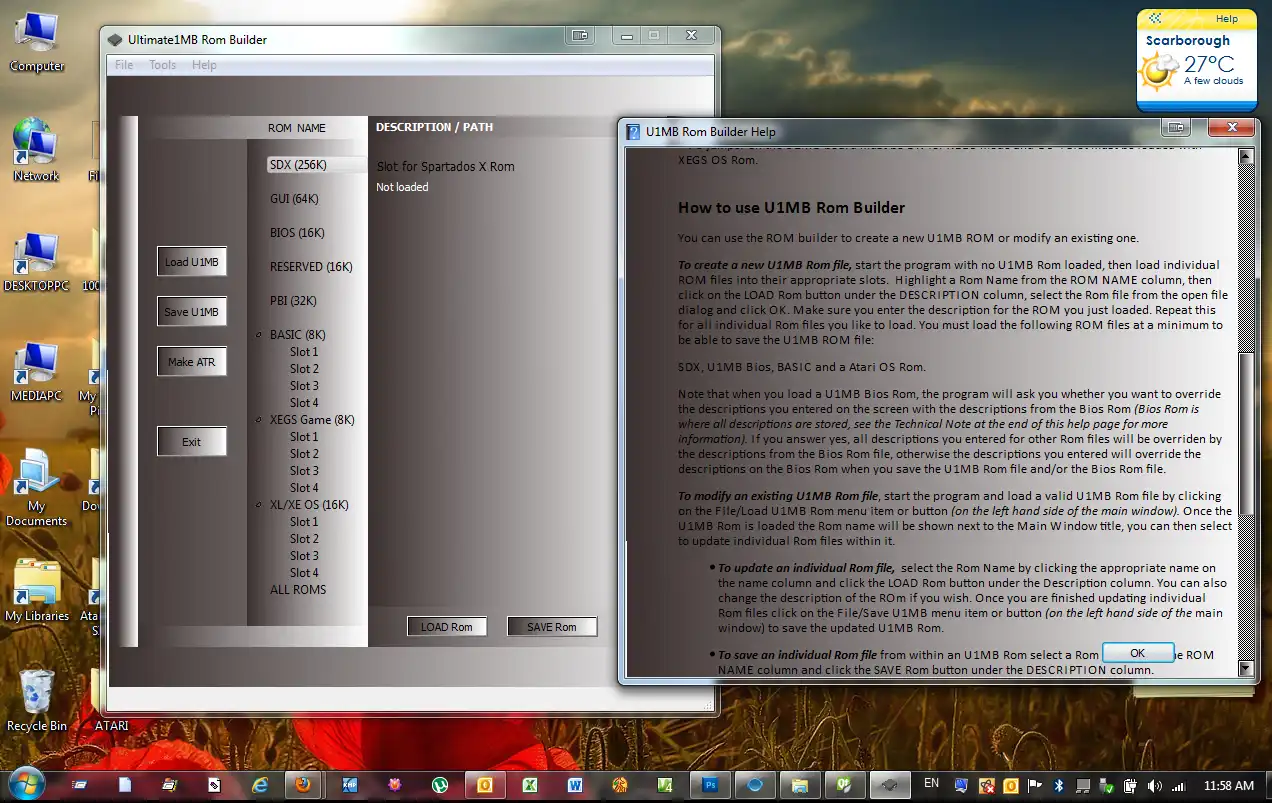
Task: Click the EN language indicator
Action: (931, 783)
